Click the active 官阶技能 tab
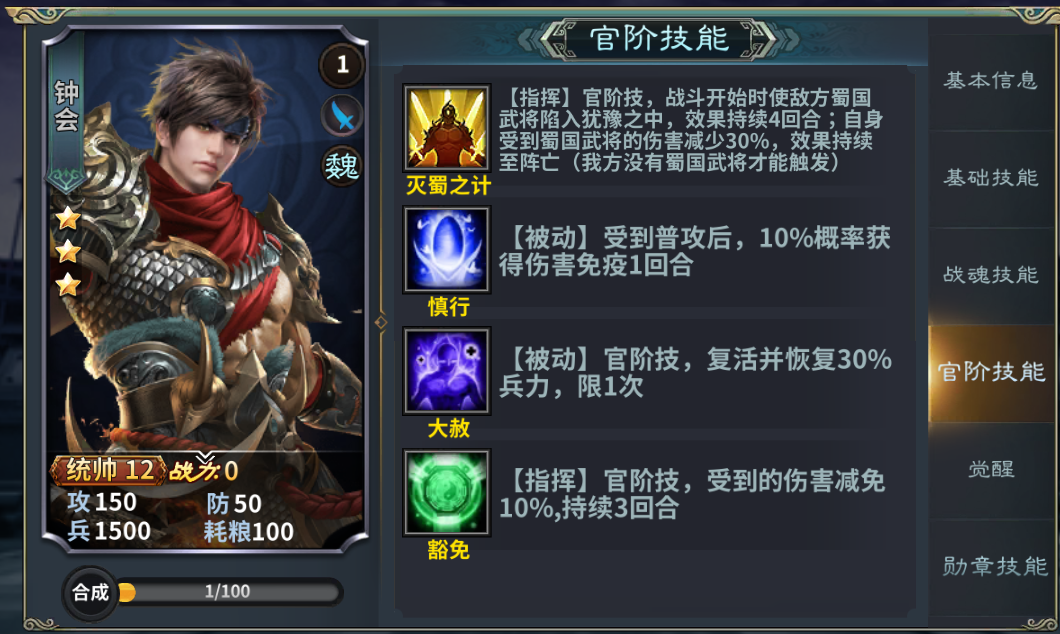Image resolution: width=1060 pixels, height=634 pixels. pyautogui.click(x=990, y=372)
